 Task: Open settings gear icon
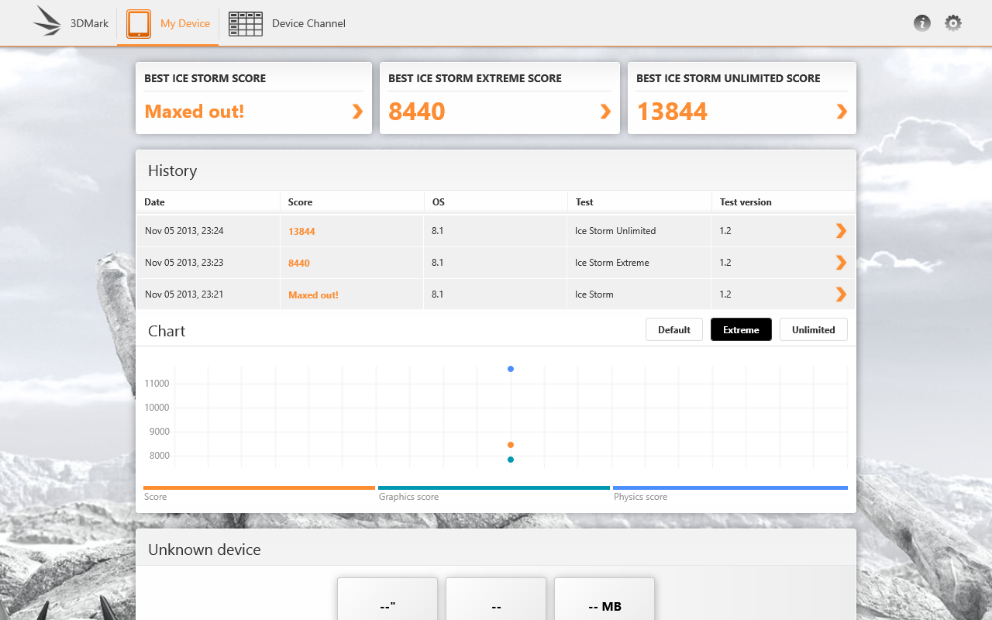pyautogui.click(x=953, y=23)
